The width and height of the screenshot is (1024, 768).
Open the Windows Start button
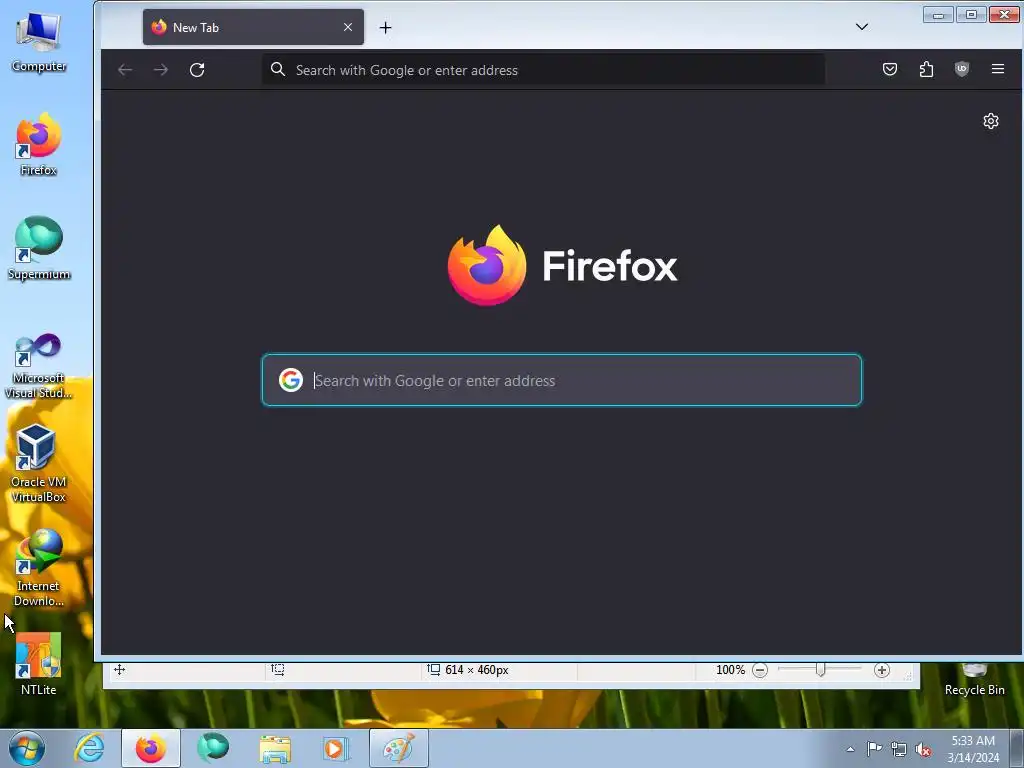click(27, 748)
